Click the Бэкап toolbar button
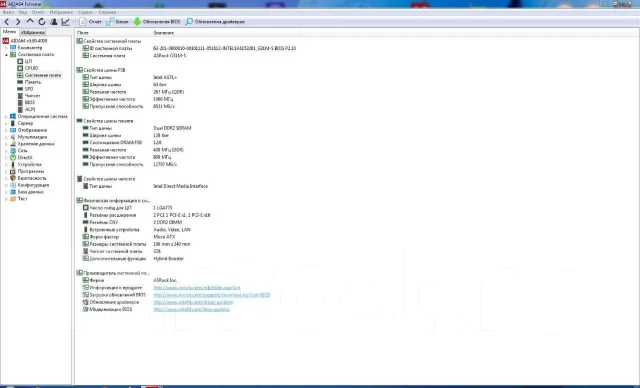640x388 pixels. point(117,22)
